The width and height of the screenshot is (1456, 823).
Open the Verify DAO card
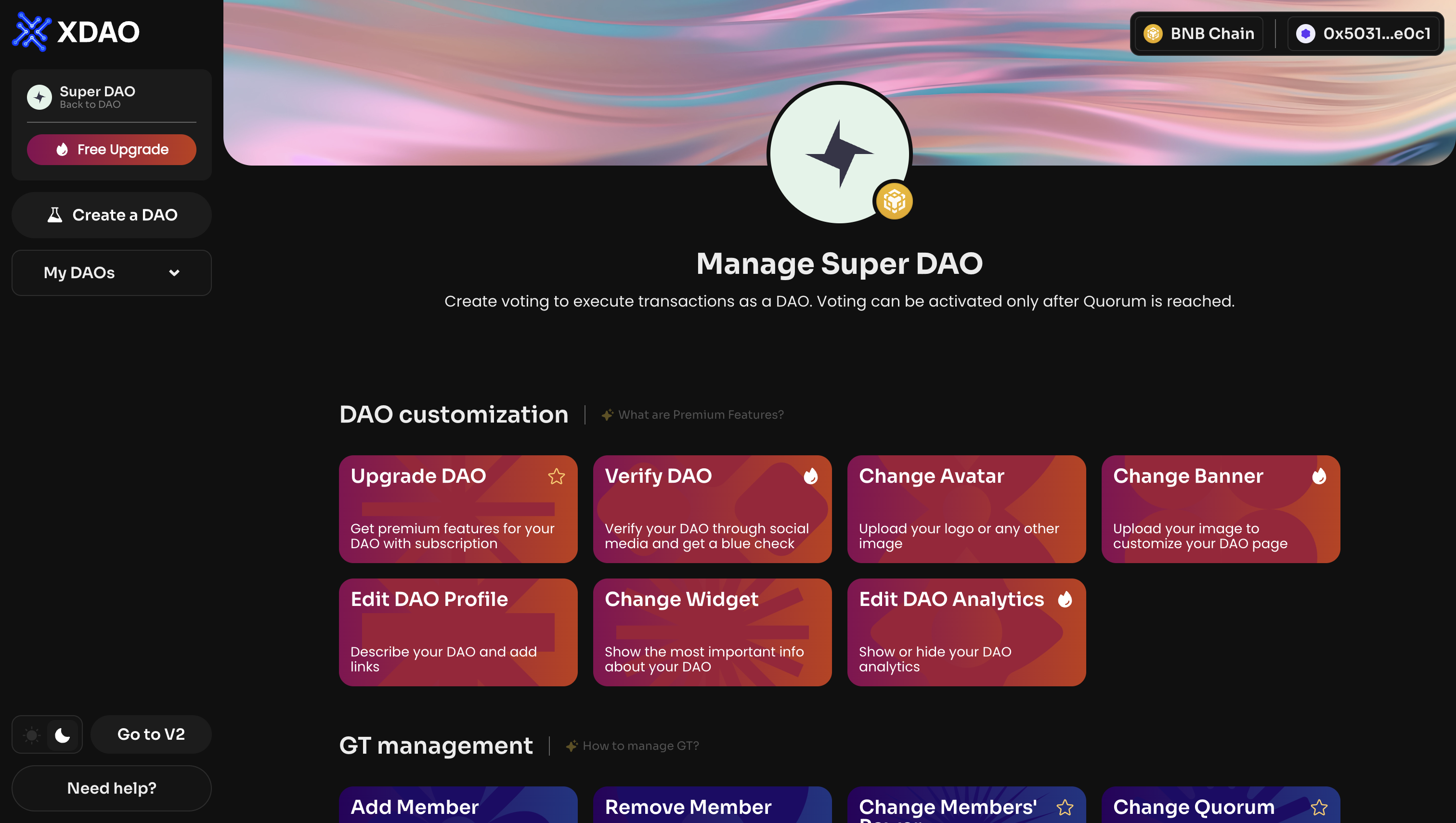tap(712, 509)
